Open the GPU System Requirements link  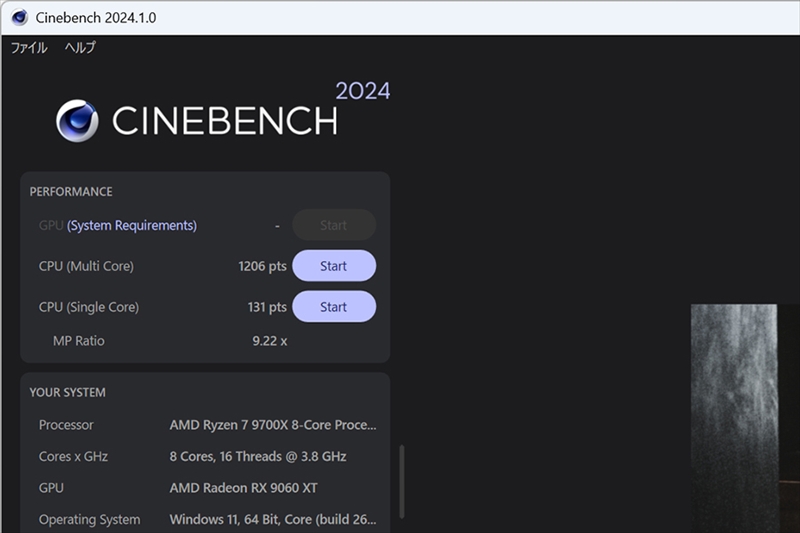[132, 225]
